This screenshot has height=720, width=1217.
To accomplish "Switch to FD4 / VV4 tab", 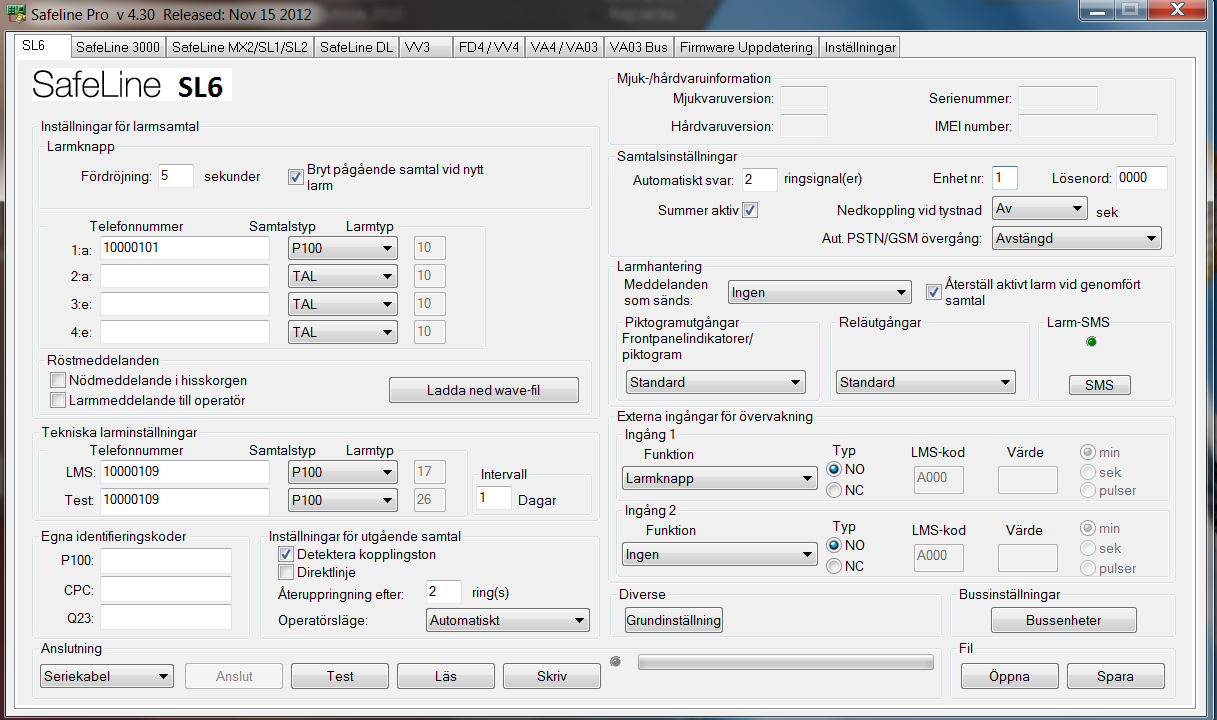I will [489, 48].
